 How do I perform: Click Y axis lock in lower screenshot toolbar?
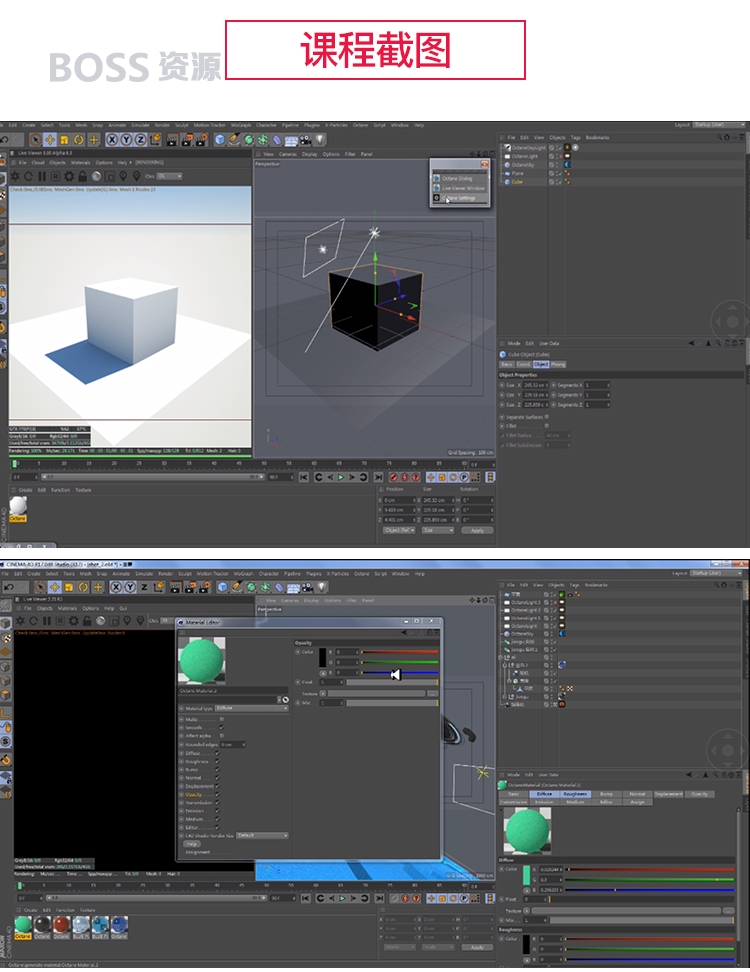tap(130, 586)
